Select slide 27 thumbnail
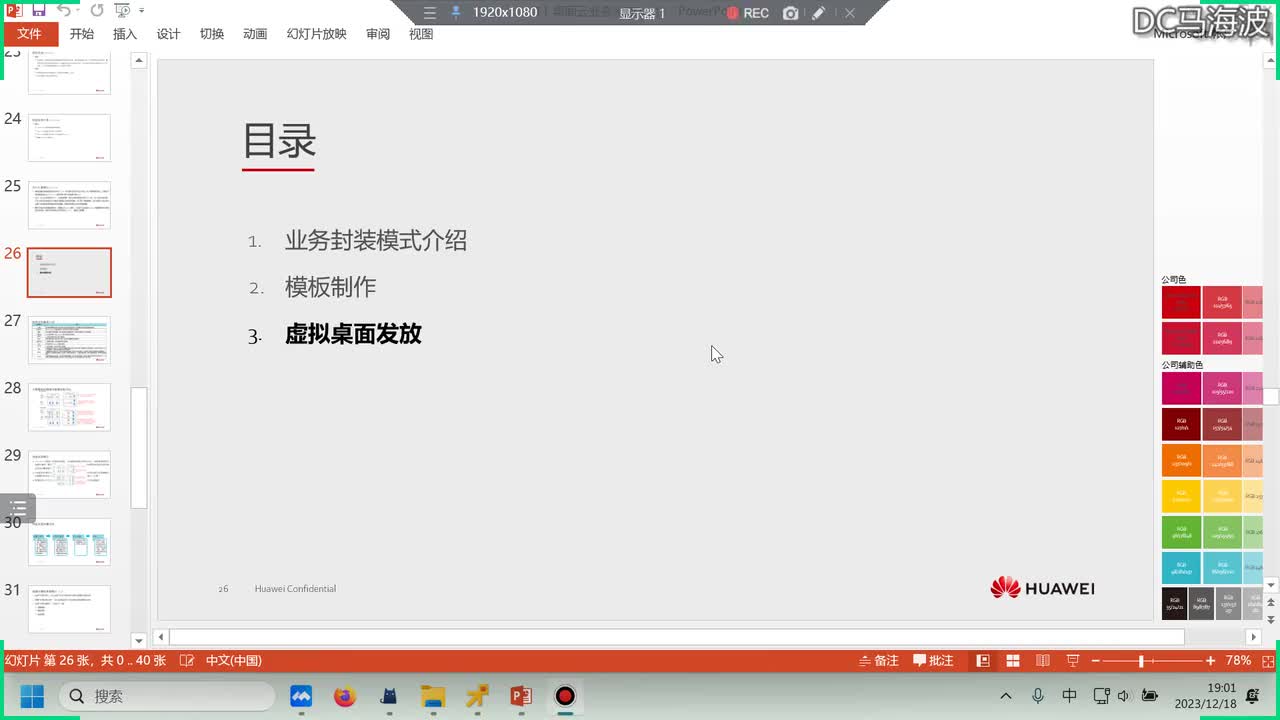This screenshot has width=1280, height=720. pyautogui.click(x=69, y=340)
